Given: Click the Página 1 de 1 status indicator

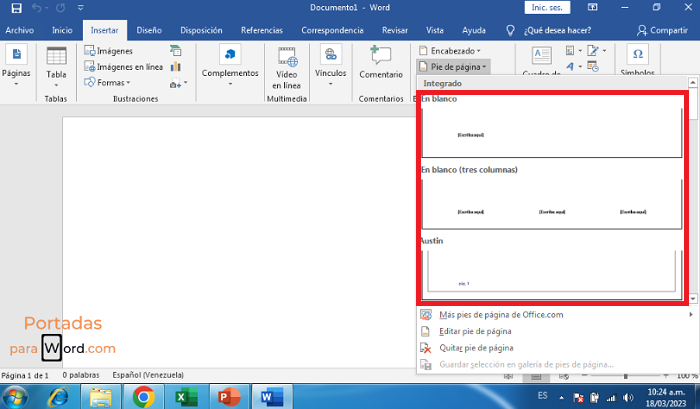Looking at the screenshot, I should point(25,375).
